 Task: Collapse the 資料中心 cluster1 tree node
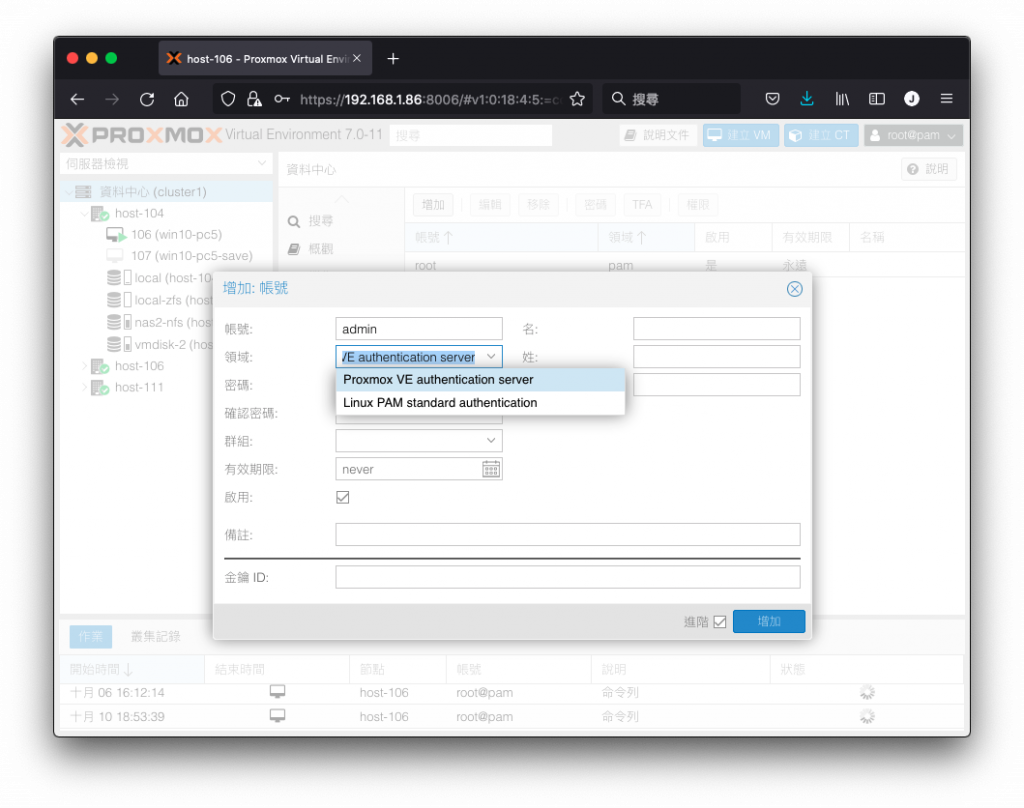[69, 192]
